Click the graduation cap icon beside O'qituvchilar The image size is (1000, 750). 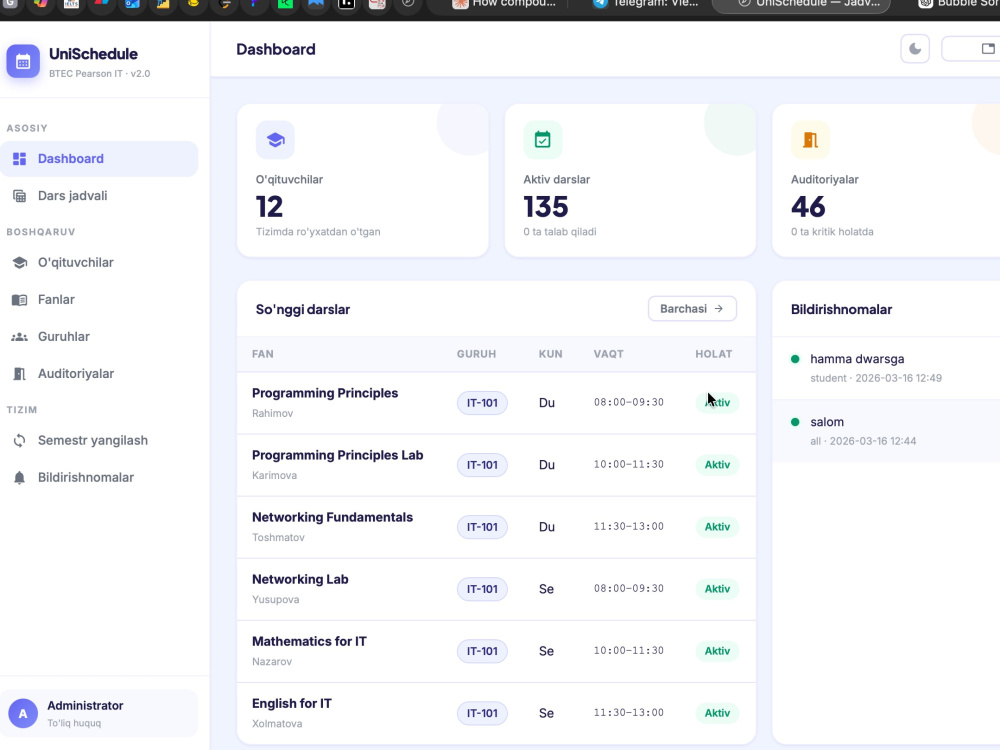(x=20, y=263)
